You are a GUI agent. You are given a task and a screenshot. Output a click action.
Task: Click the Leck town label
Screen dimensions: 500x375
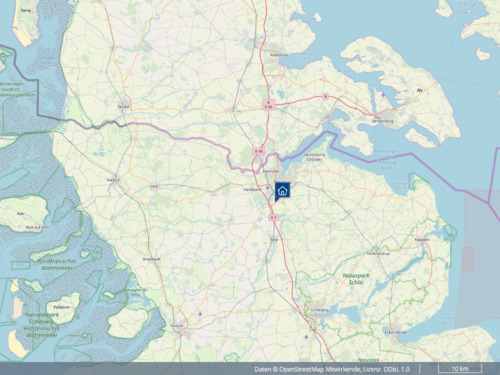[x=154, y=186]
